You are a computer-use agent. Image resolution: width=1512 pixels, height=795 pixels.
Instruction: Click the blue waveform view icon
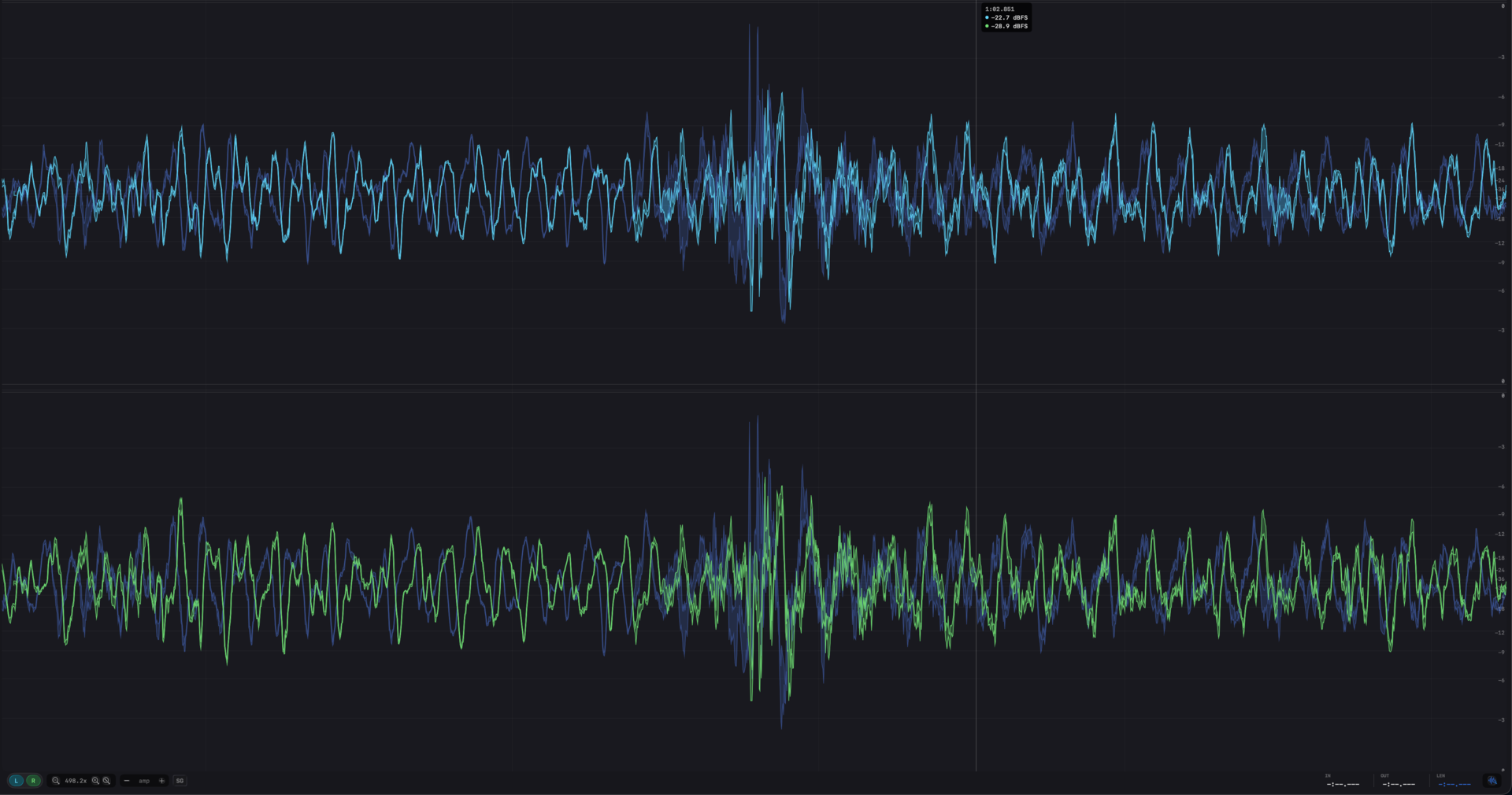click(x=1492, y=781)
